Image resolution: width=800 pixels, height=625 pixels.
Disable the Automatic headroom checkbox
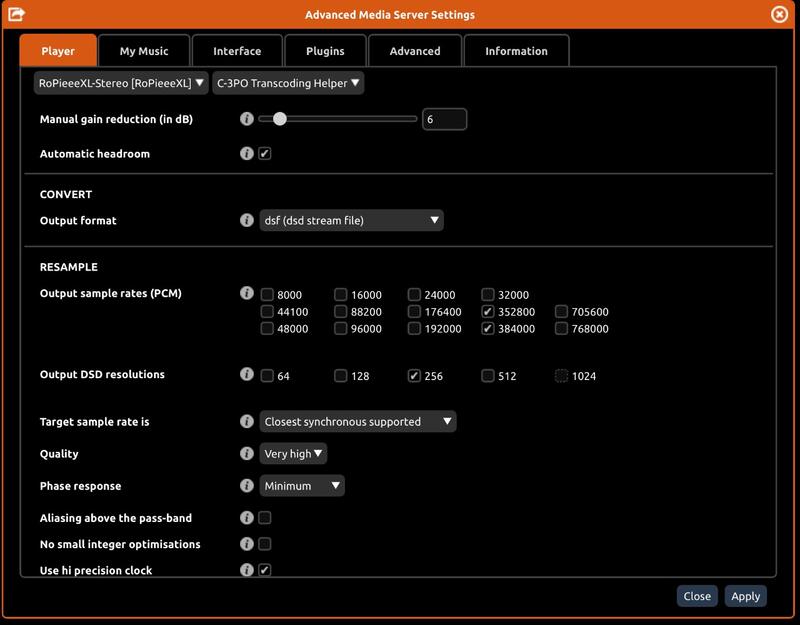(265, 154)
